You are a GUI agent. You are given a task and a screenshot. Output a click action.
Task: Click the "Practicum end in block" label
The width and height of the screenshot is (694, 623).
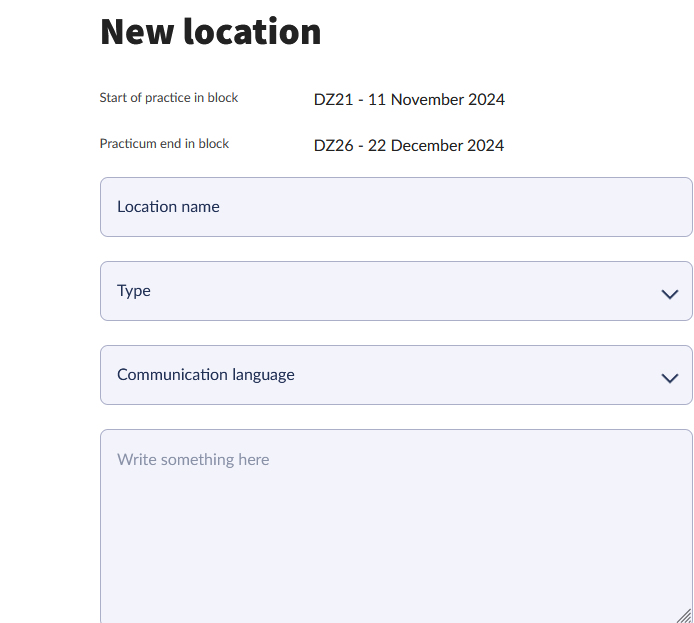pyautogui.click(x=164, y=144)
